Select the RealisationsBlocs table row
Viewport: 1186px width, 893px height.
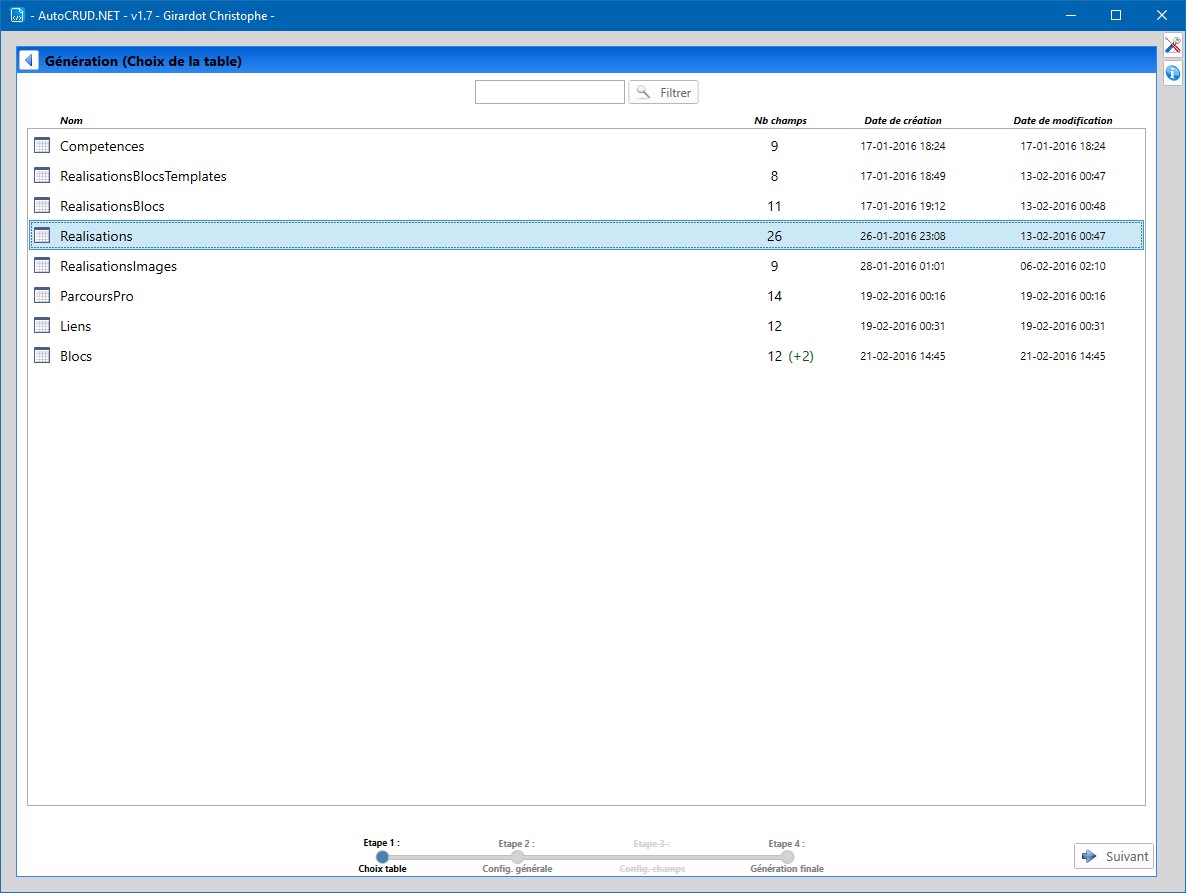tap(586, 206)
